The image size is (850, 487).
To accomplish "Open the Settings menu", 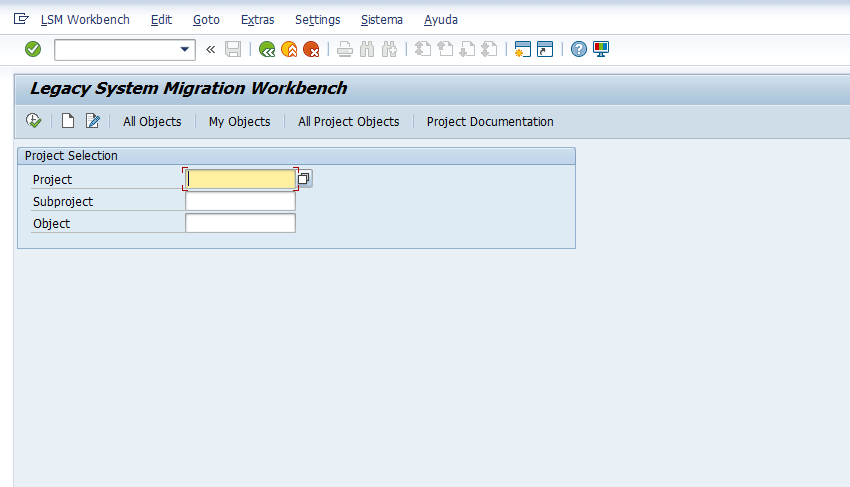I will click(x=317, y=20).
